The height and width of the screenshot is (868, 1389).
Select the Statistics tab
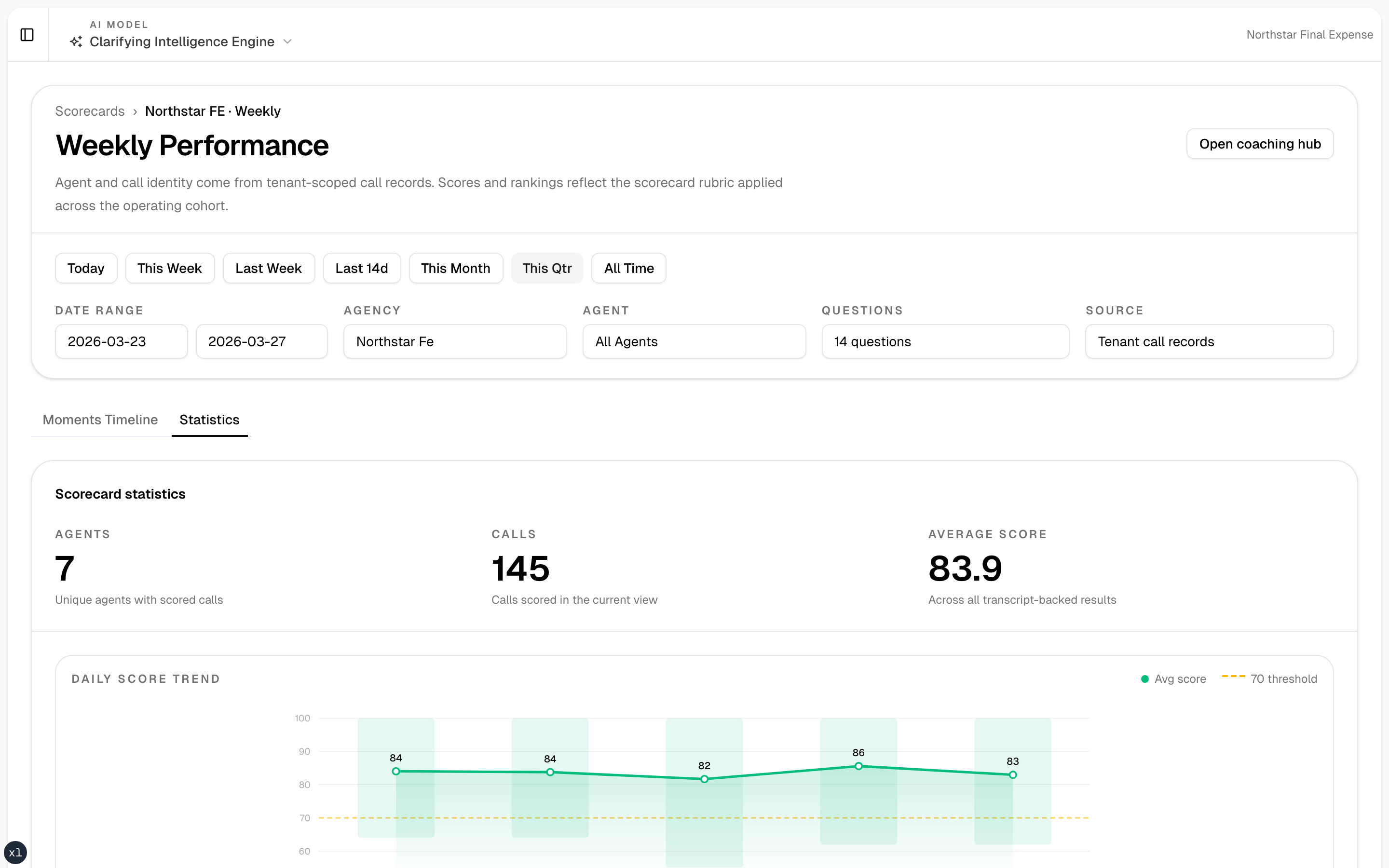209,420
